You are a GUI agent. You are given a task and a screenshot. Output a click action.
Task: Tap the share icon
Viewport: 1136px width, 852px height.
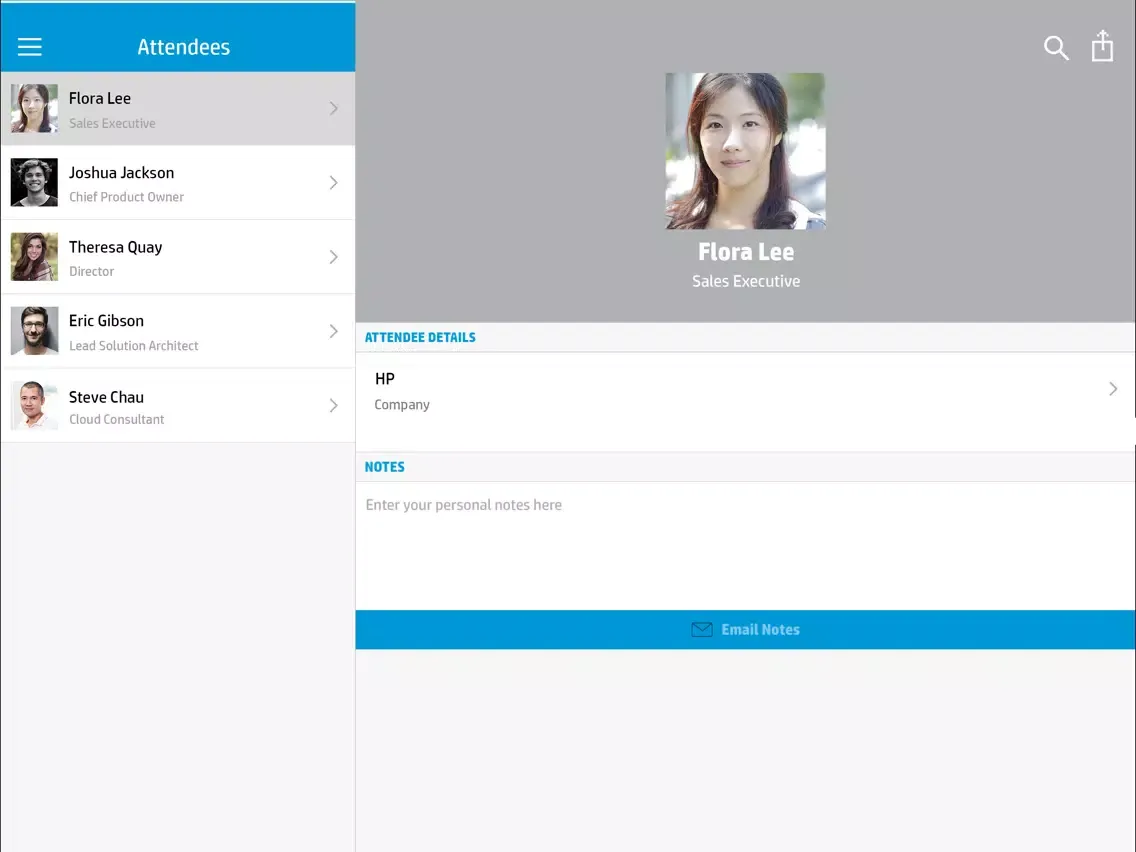click(x=1102, y=46)
